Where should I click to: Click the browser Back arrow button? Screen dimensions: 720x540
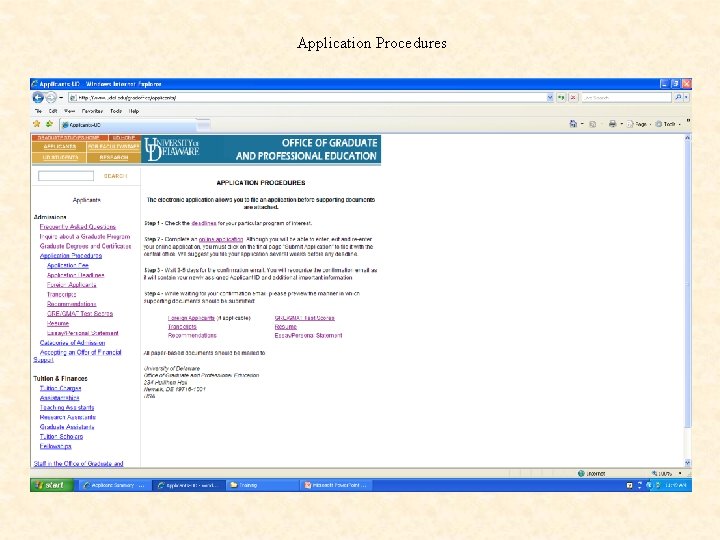[38, 97]
